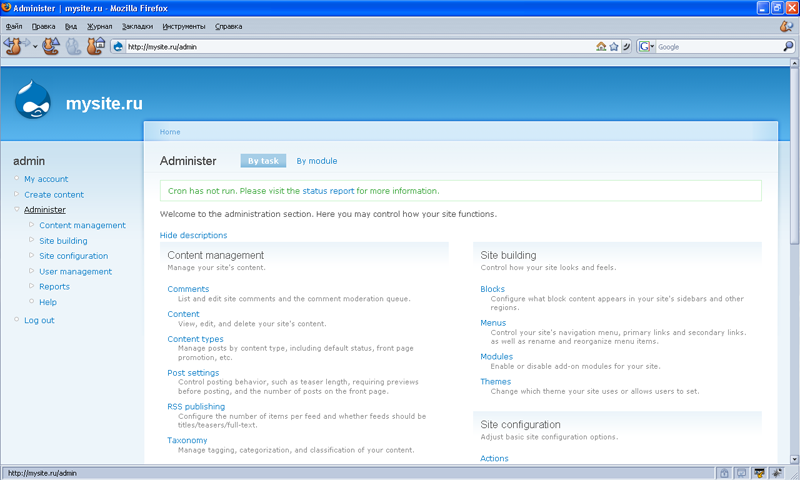800x480 pixels.
Task: Open the Themes link
Action: 495,382
